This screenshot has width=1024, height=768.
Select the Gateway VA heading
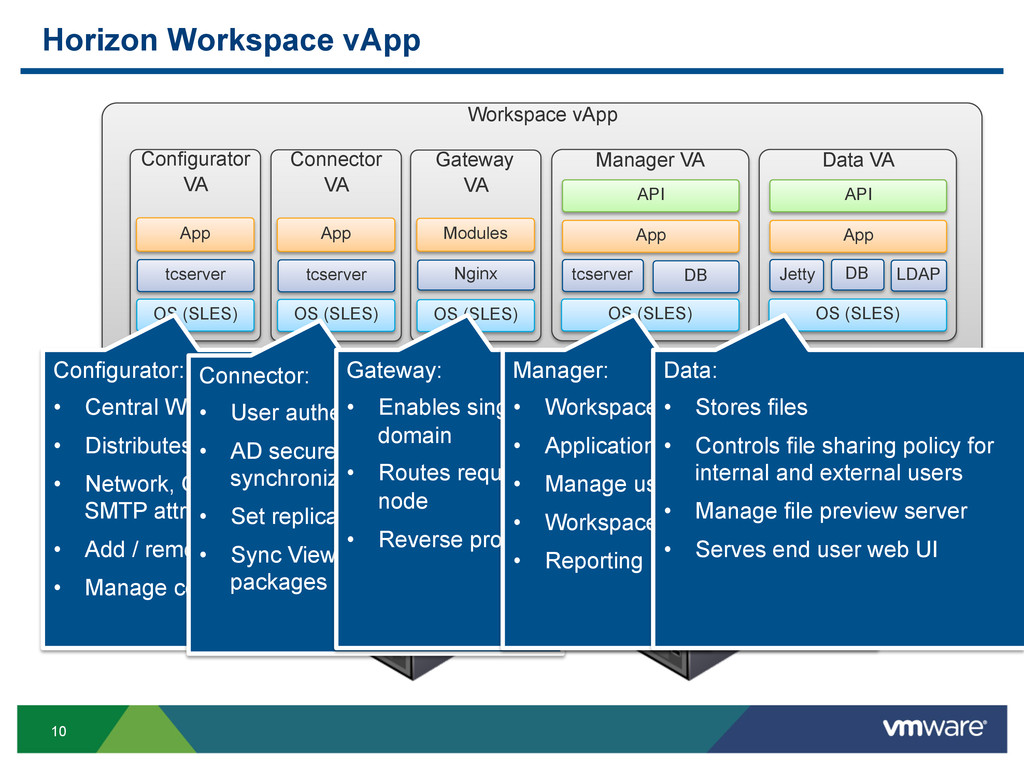coord(475,172)
